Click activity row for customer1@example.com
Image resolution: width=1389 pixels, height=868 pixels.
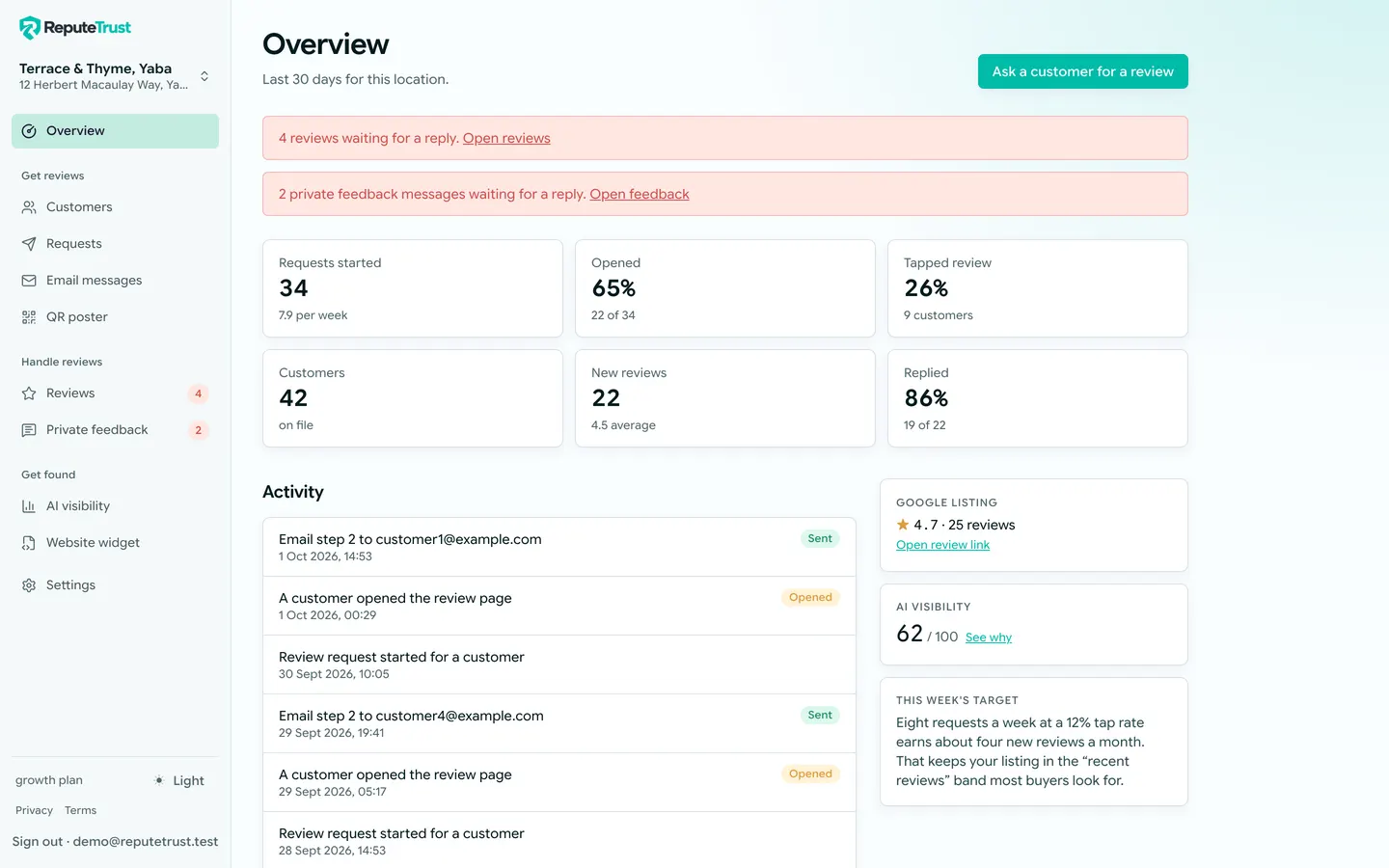559,547
